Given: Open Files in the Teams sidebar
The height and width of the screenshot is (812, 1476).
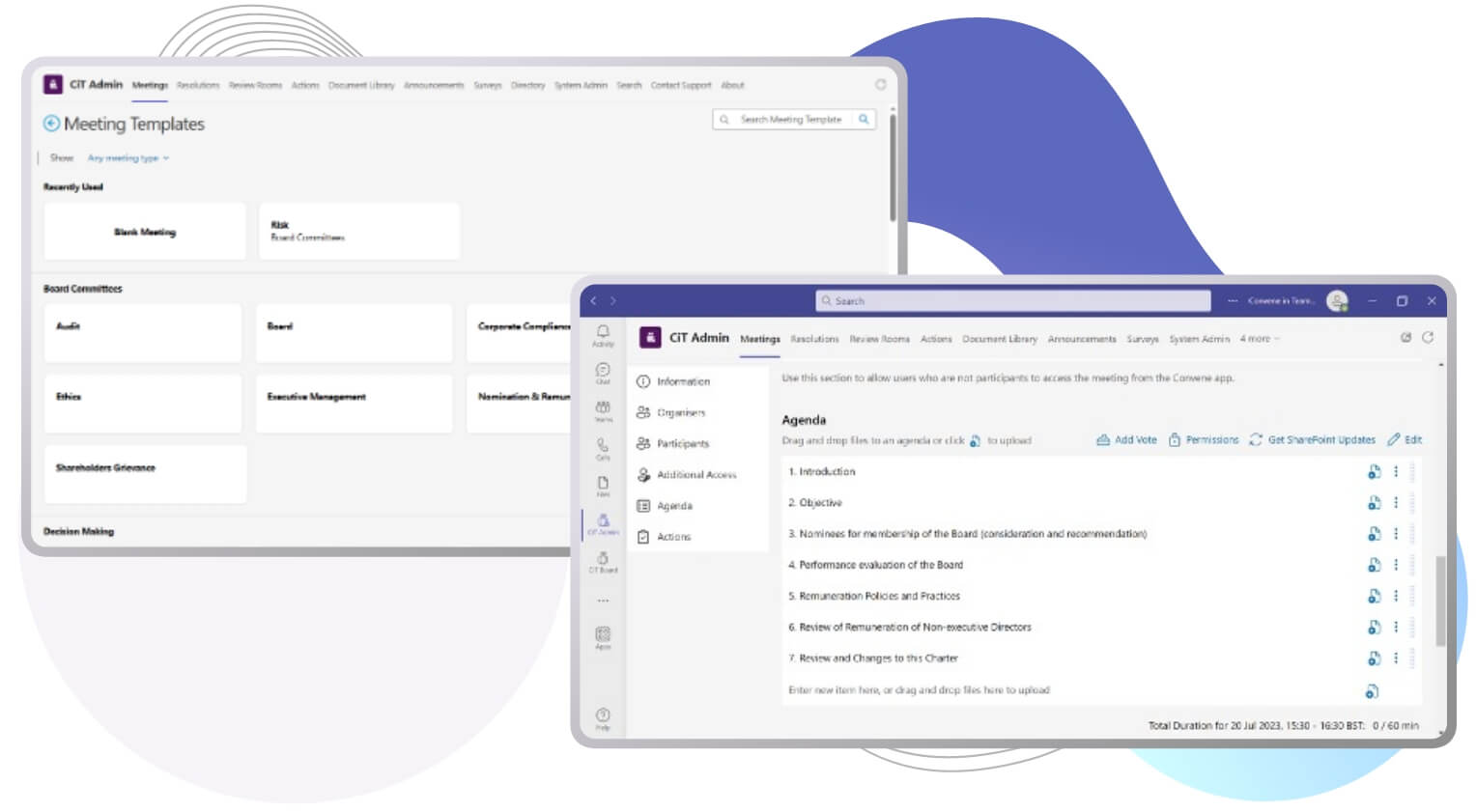Looking at the screenshot, I should tap(603, 480).
